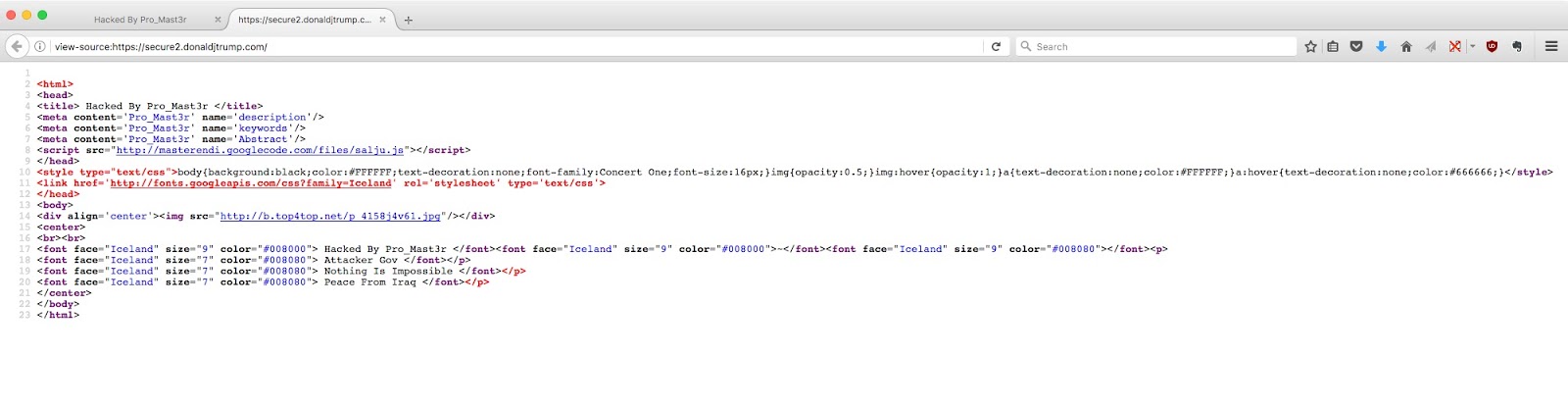Open the downloads arrow icon

[1381, 46]
